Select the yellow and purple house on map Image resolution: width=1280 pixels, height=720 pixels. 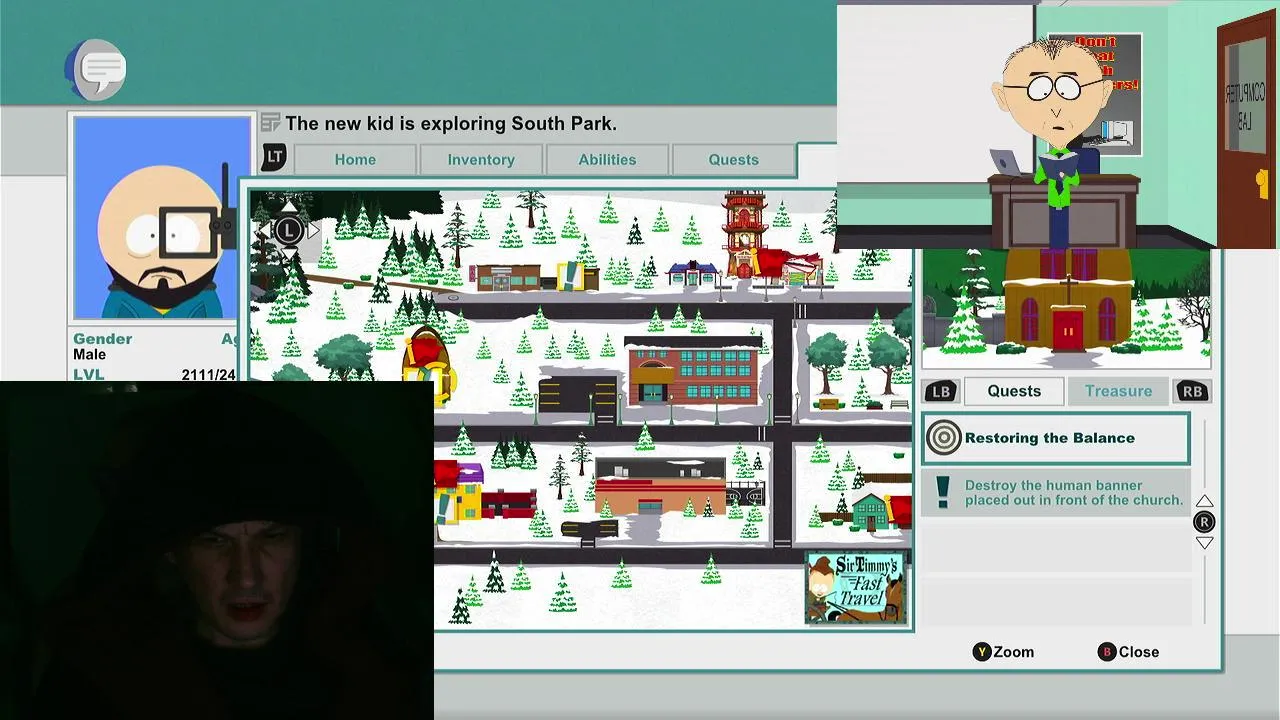click(x=459, y=491)
